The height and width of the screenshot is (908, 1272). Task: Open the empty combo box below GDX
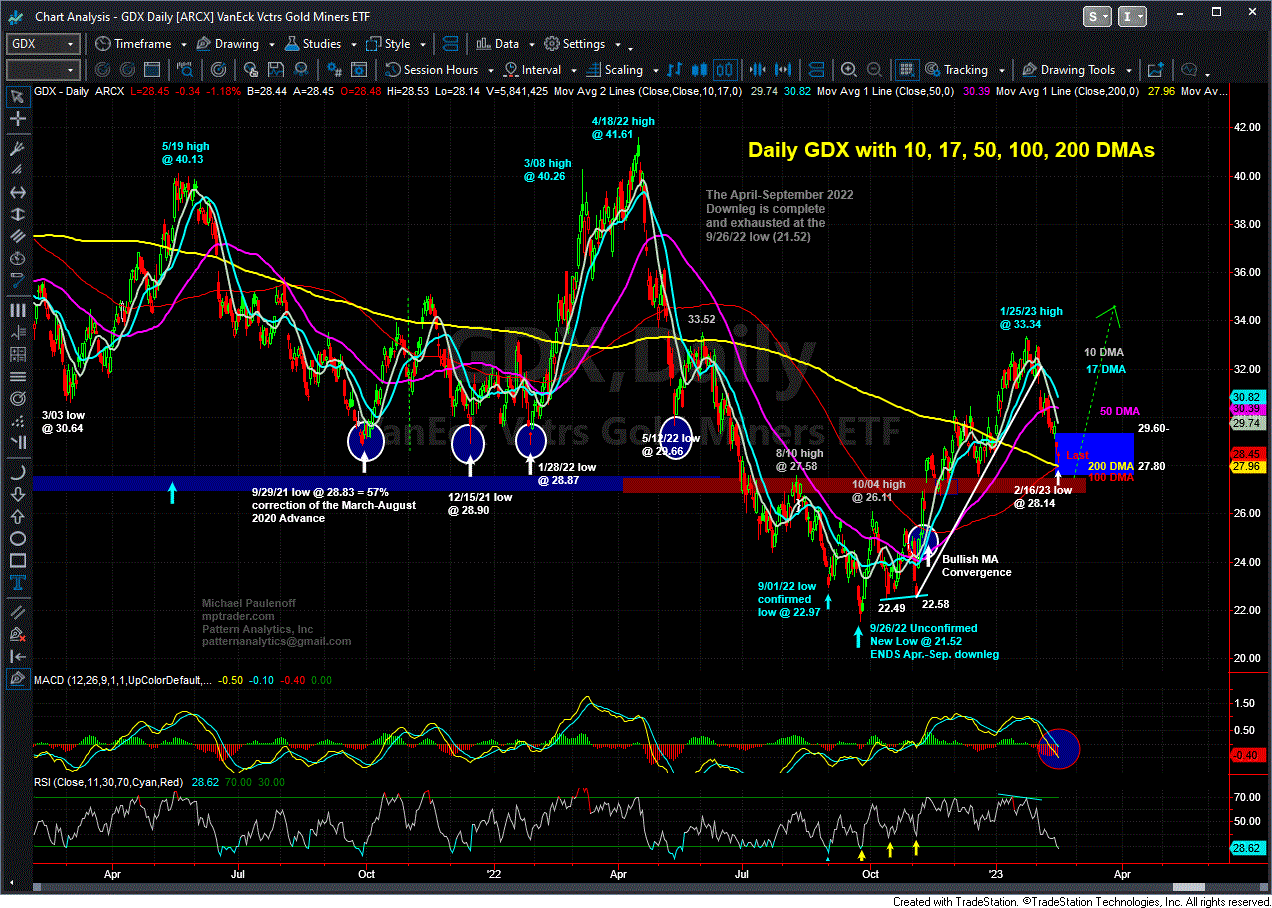[43, 70]
